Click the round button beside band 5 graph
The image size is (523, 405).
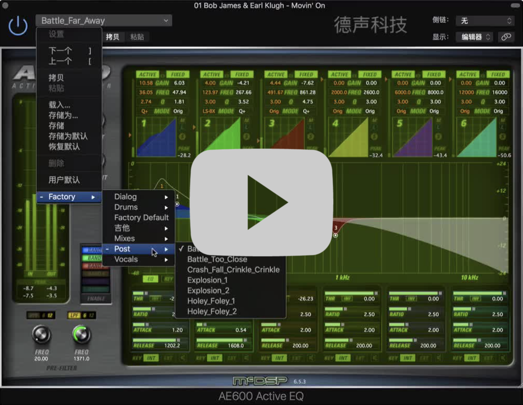pos(438,136)
